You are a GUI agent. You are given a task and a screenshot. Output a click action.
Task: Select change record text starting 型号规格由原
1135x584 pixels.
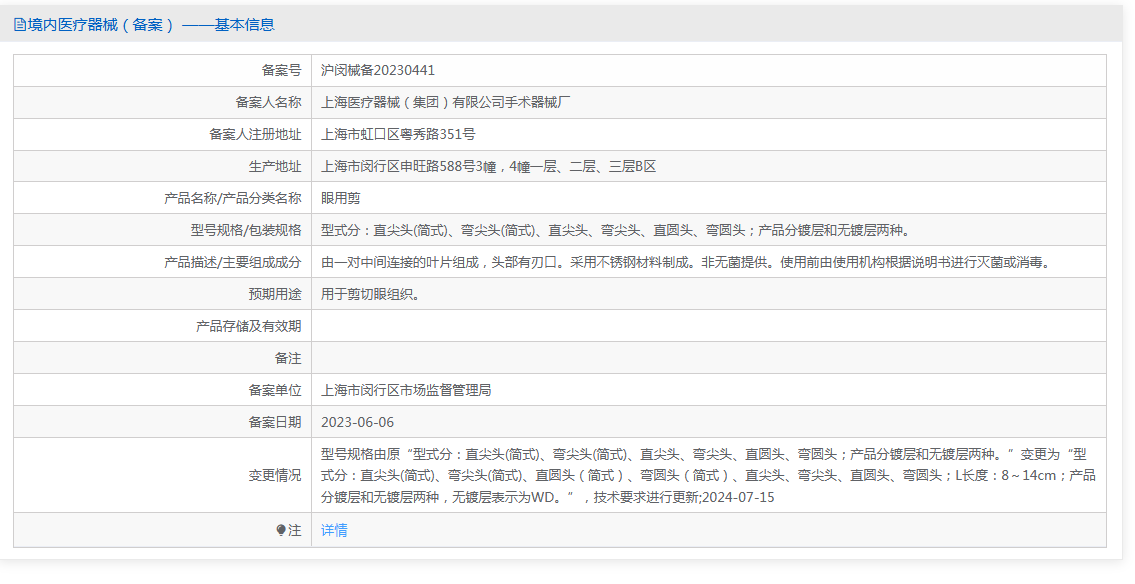click(x=708, y=475)
